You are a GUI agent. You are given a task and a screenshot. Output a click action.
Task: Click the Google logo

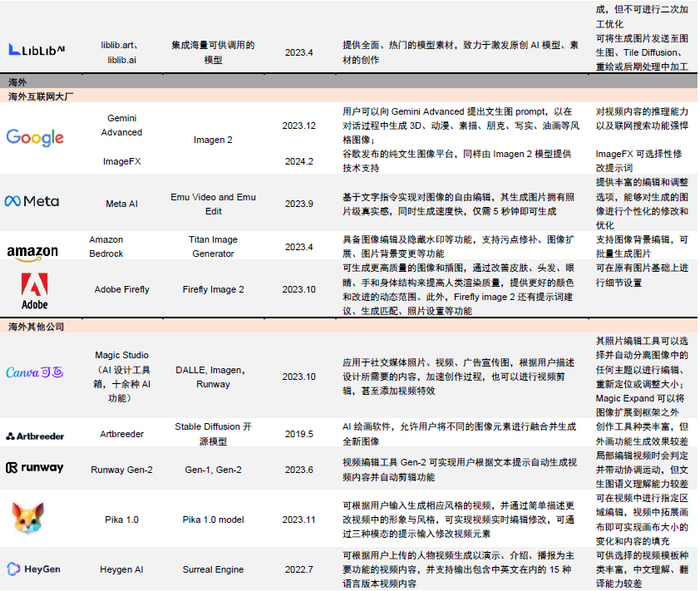click(x=35, y=137)
